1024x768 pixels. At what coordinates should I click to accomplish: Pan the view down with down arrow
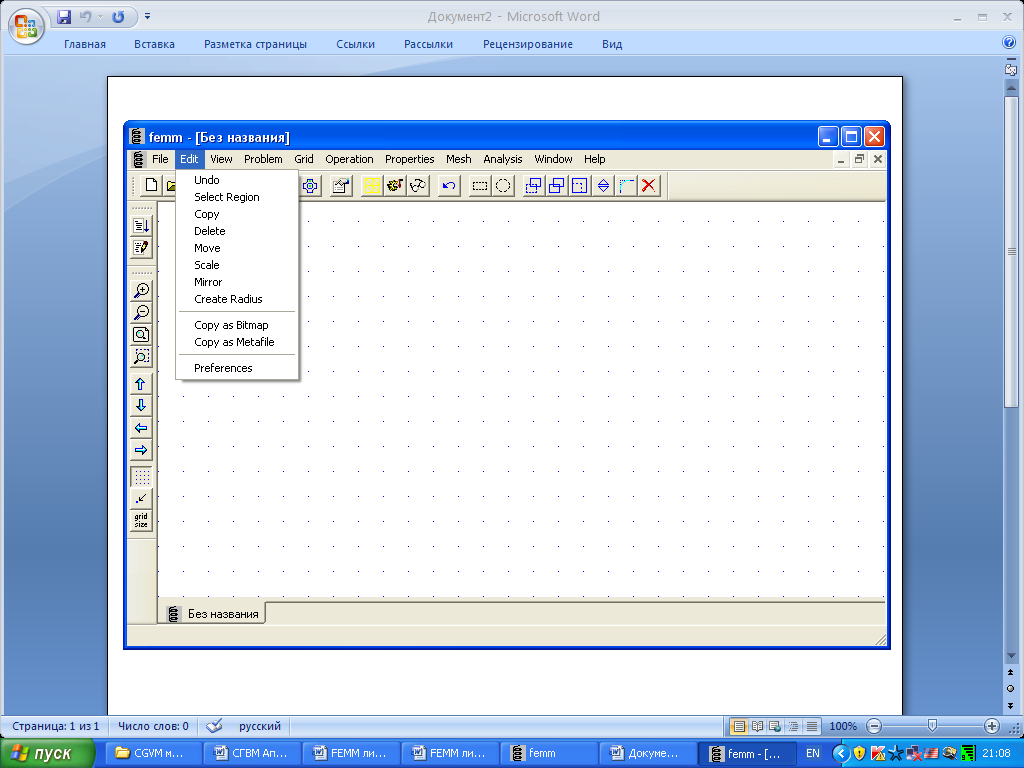coord(141,406)
